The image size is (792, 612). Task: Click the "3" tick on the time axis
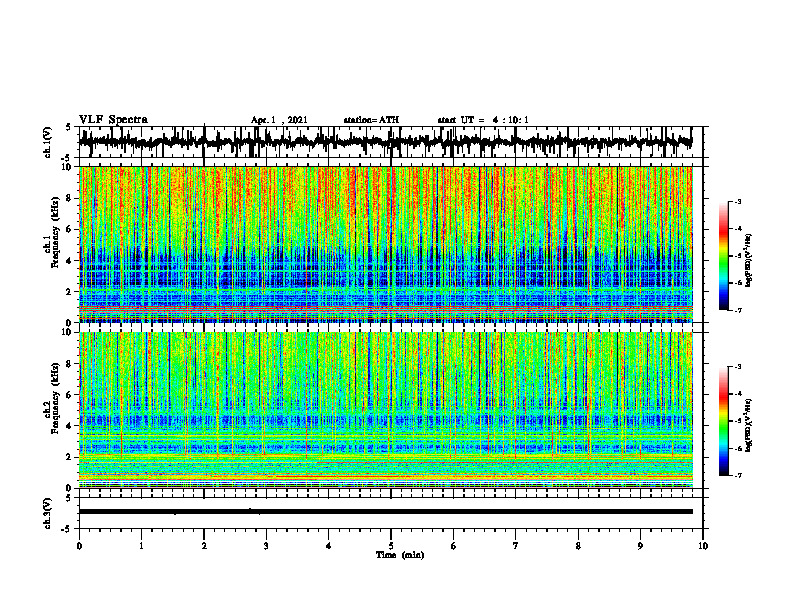[x=266, y=546]
